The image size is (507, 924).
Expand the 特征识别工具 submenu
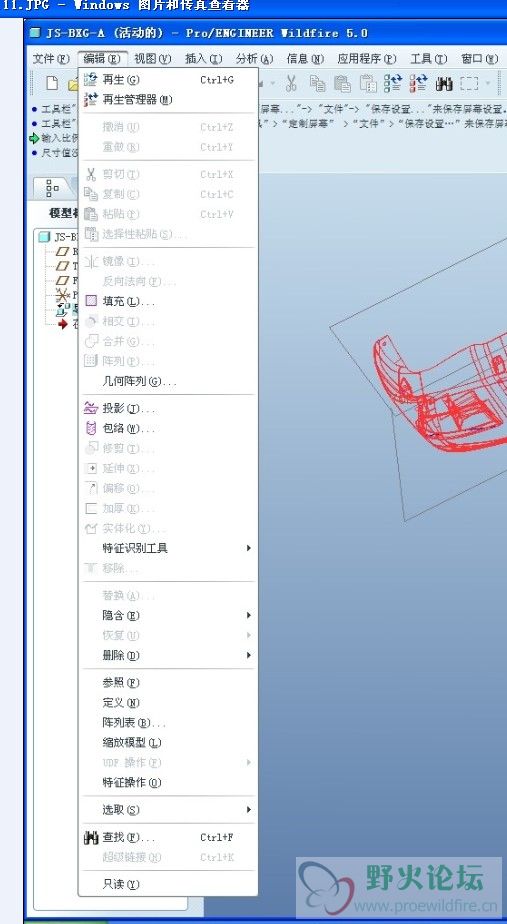(x=169, y=548)
